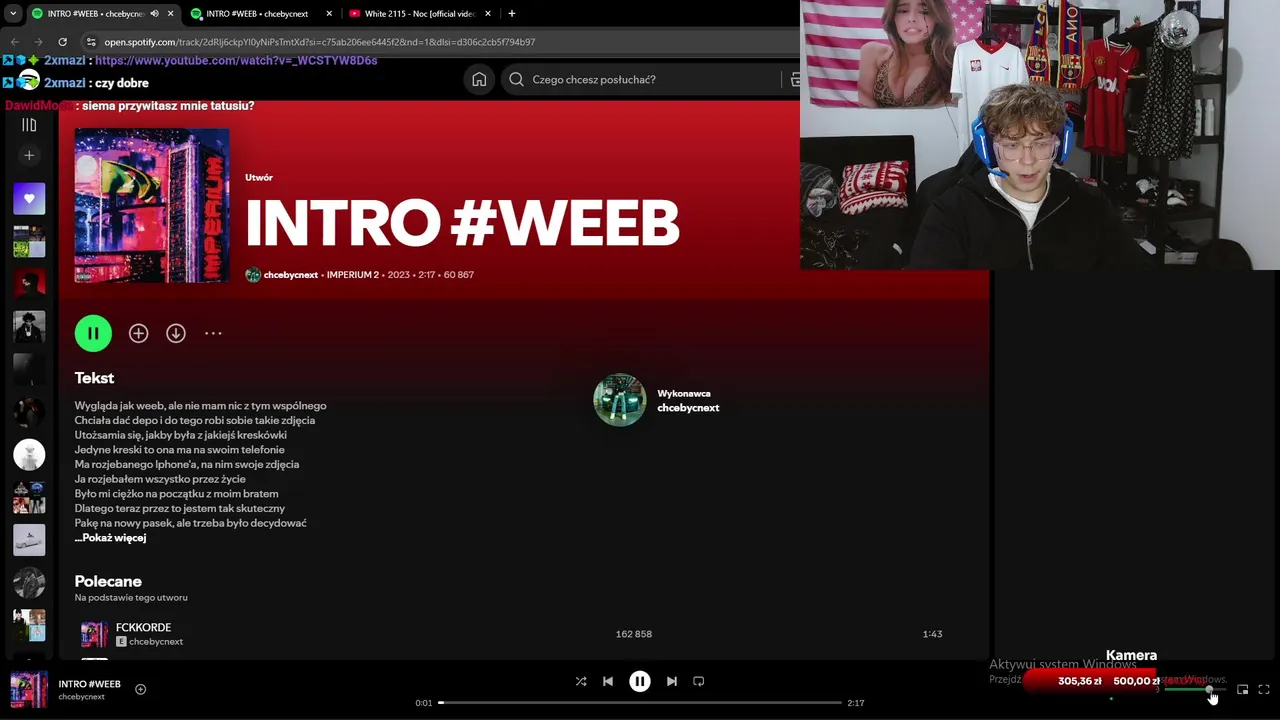
Task: Skip to the next track
Action: tap(672, 681)
